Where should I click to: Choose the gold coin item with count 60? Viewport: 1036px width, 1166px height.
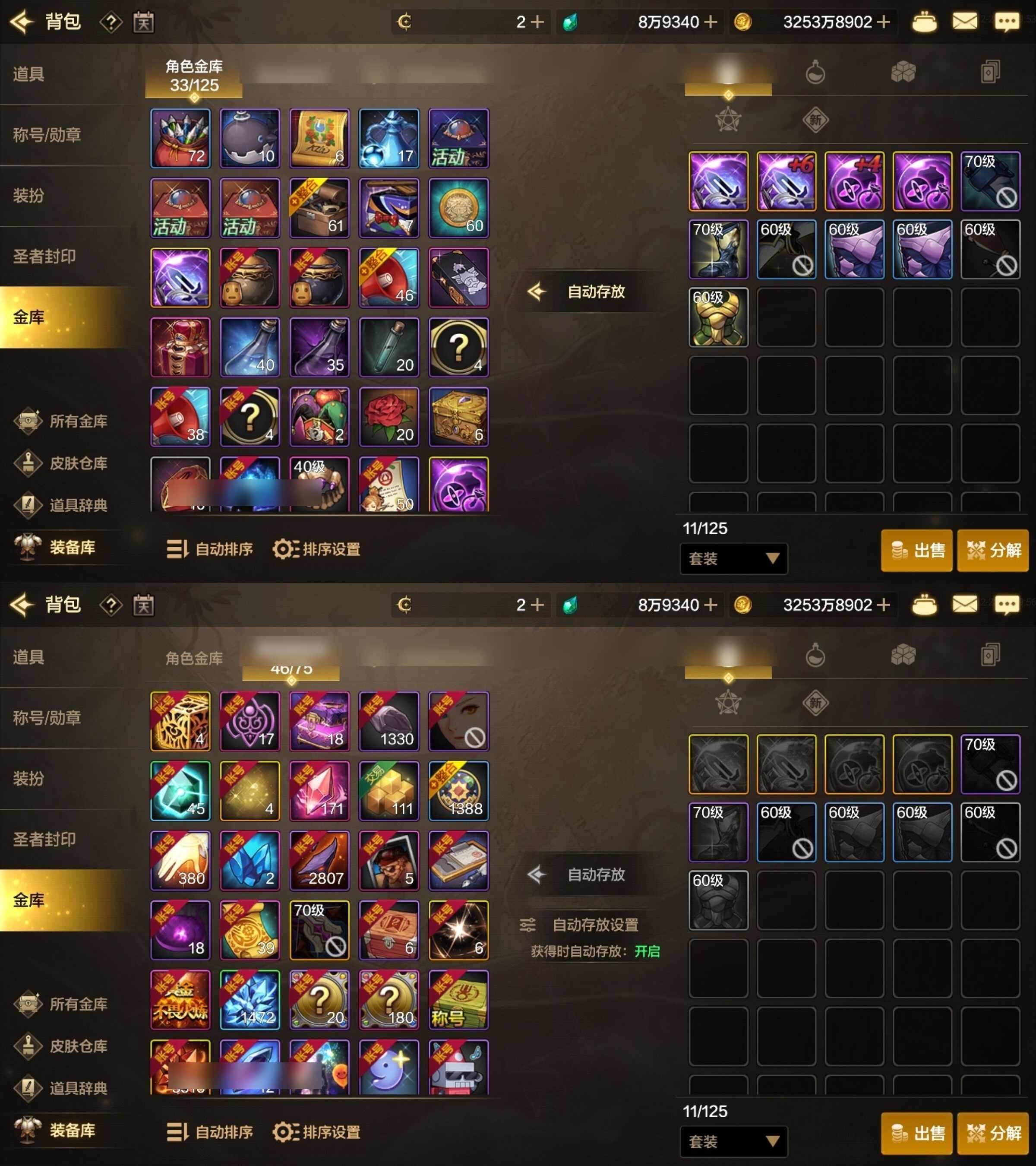coord(458,208)
